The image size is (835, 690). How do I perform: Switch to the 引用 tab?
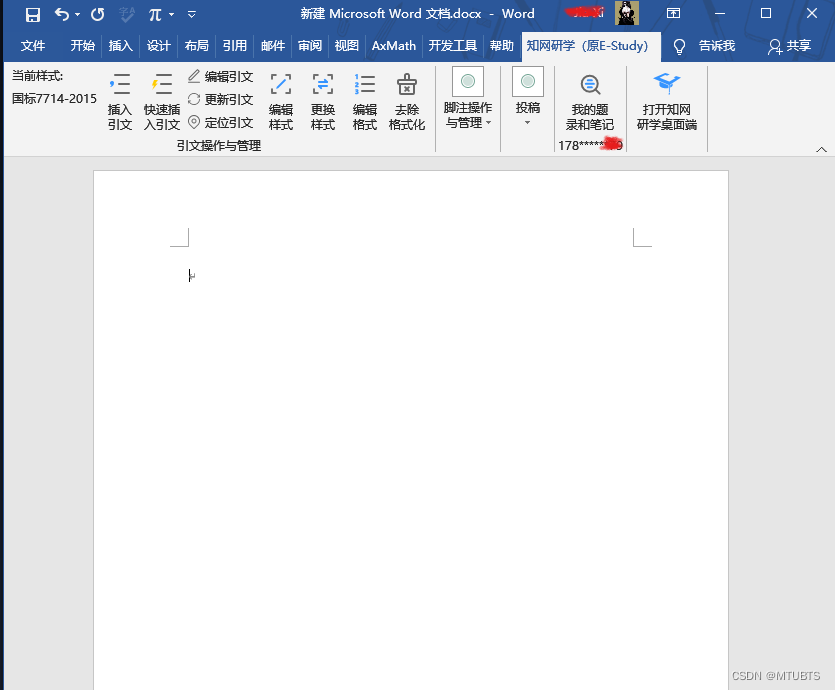tap(235, 46)
